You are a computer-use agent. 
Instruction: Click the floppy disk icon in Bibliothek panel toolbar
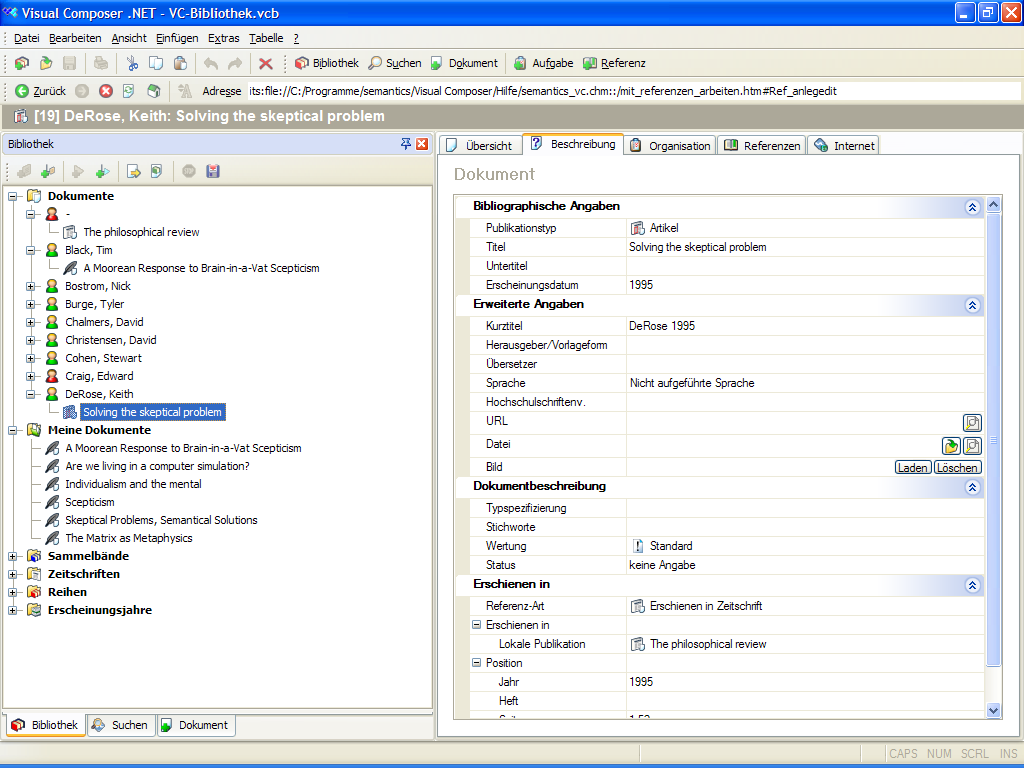212,171
